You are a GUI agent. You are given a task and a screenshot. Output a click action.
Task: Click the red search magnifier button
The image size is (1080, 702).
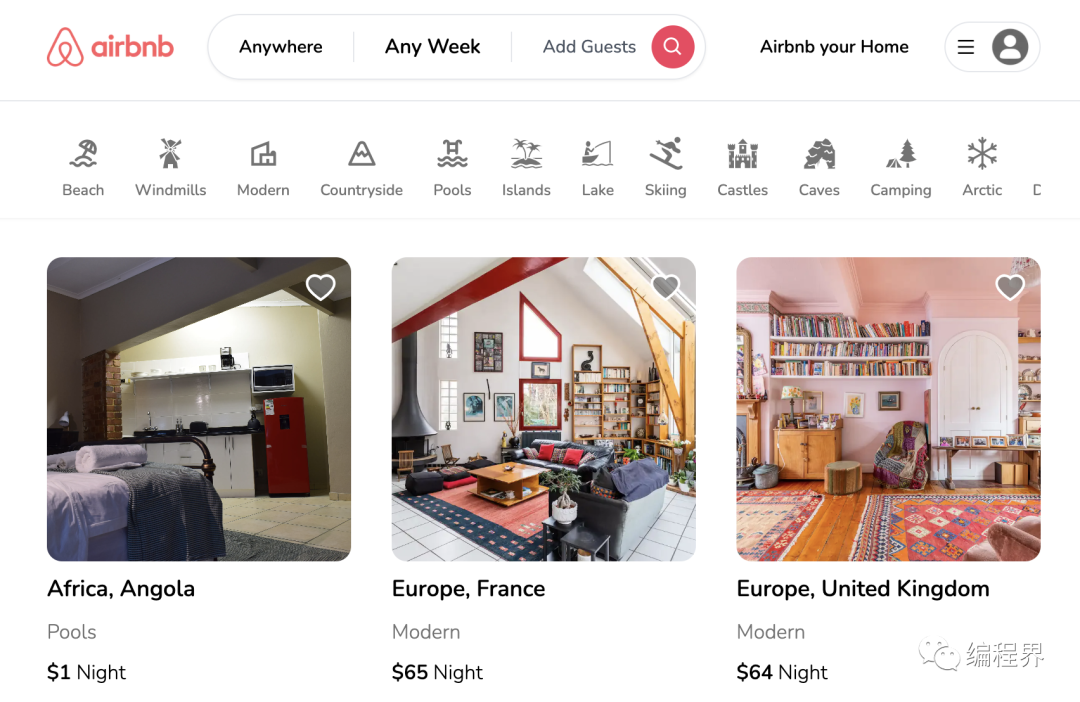(x=672, y=47)
